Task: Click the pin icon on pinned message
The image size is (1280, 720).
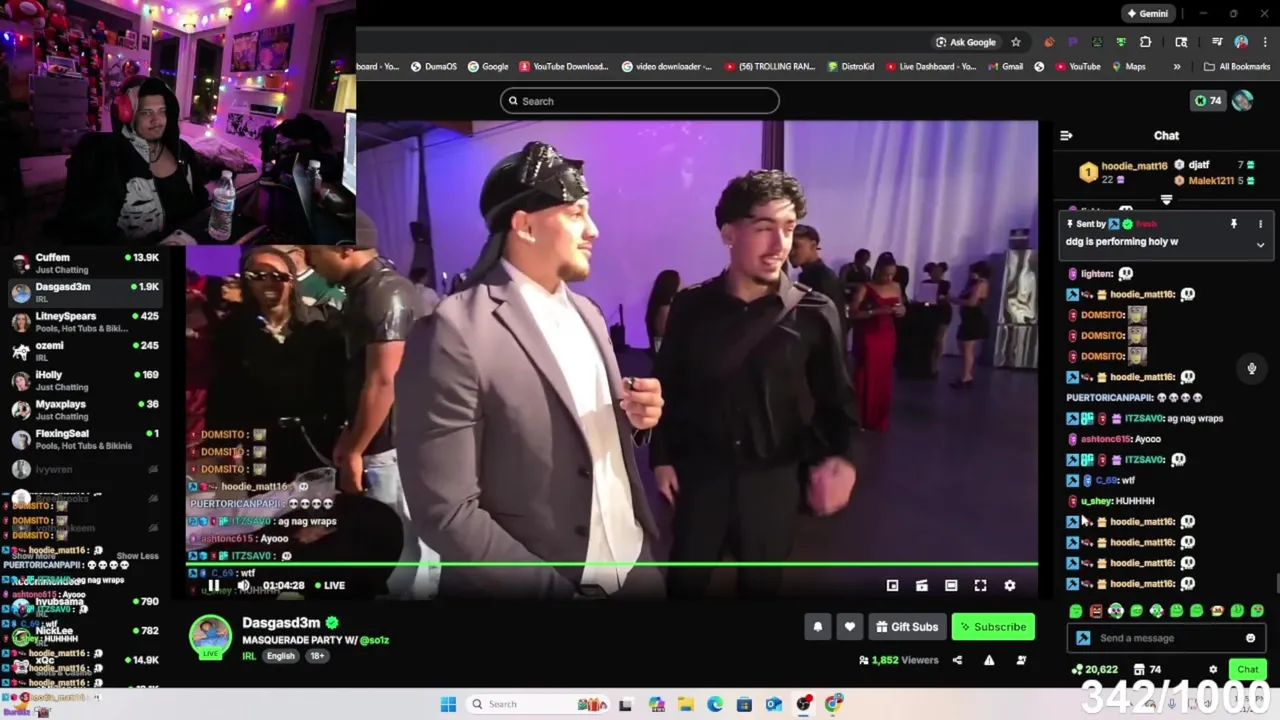Action: (x=1233, y=224)
